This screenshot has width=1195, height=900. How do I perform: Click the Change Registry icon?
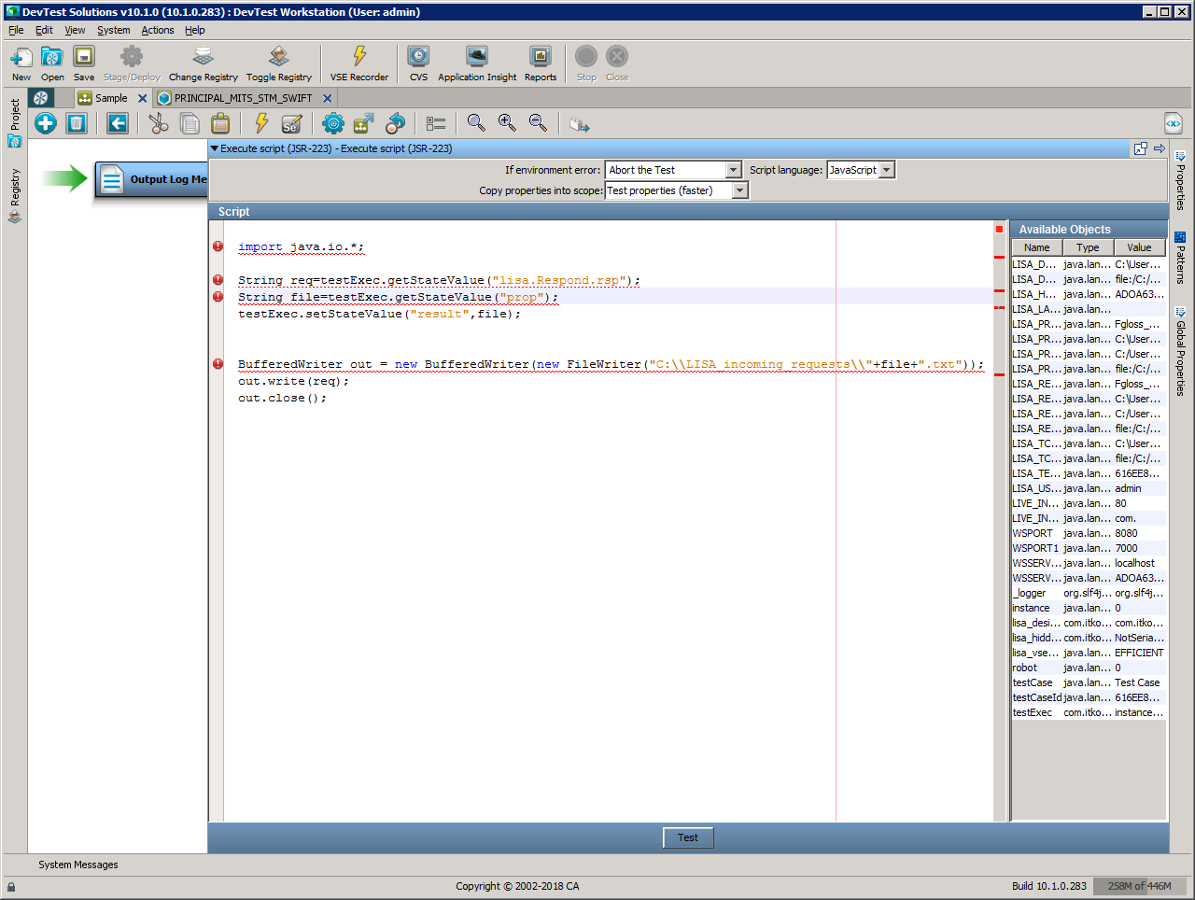(x=203, y=63)
